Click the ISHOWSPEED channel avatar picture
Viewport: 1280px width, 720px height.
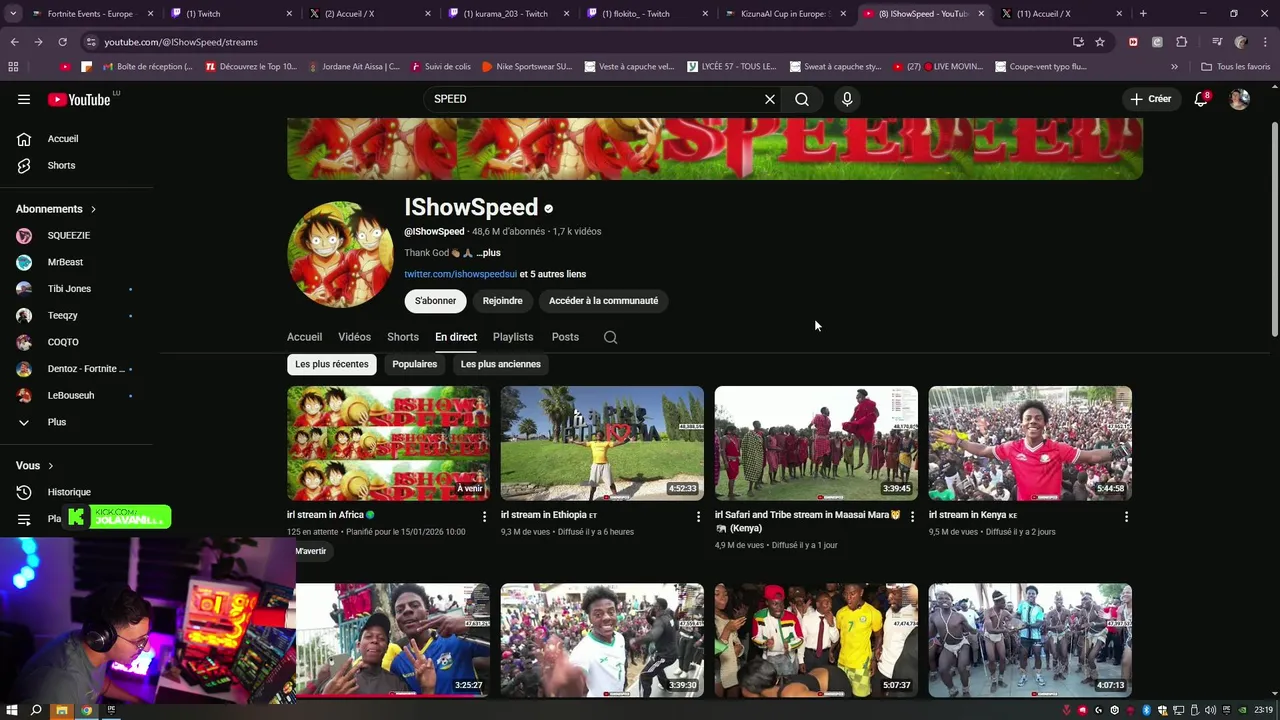pos(340,254)
